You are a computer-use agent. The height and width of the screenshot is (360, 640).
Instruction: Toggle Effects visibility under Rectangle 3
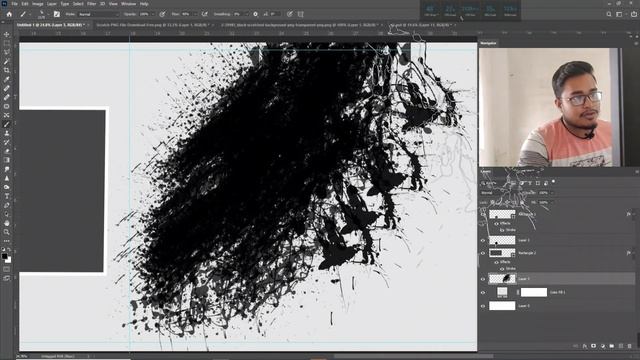pos(496,224)
